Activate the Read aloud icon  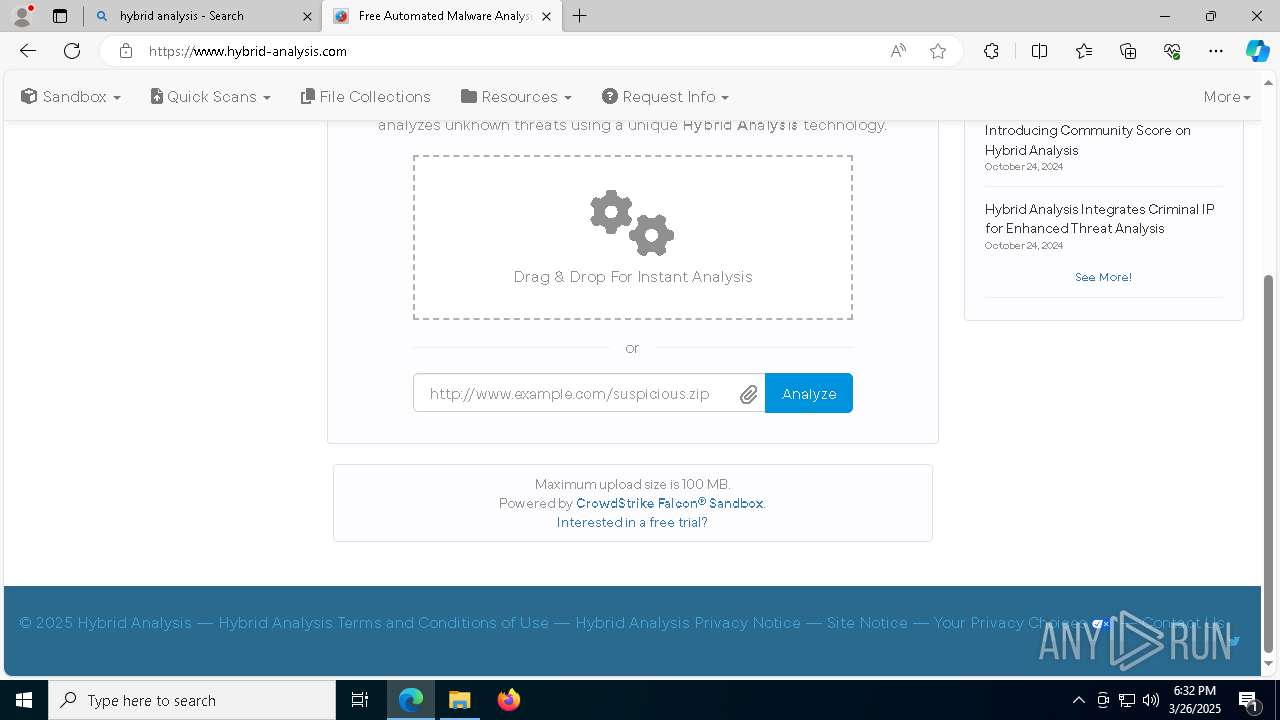point(898,51)
